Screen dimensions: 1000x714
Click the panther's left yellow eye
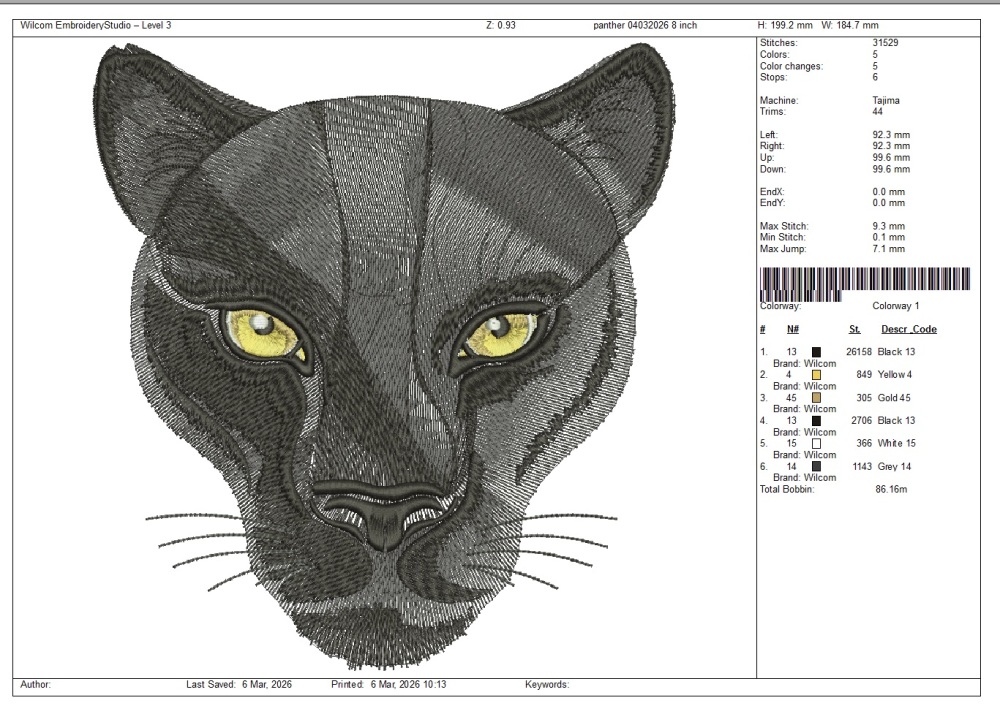tap(262, 334)
